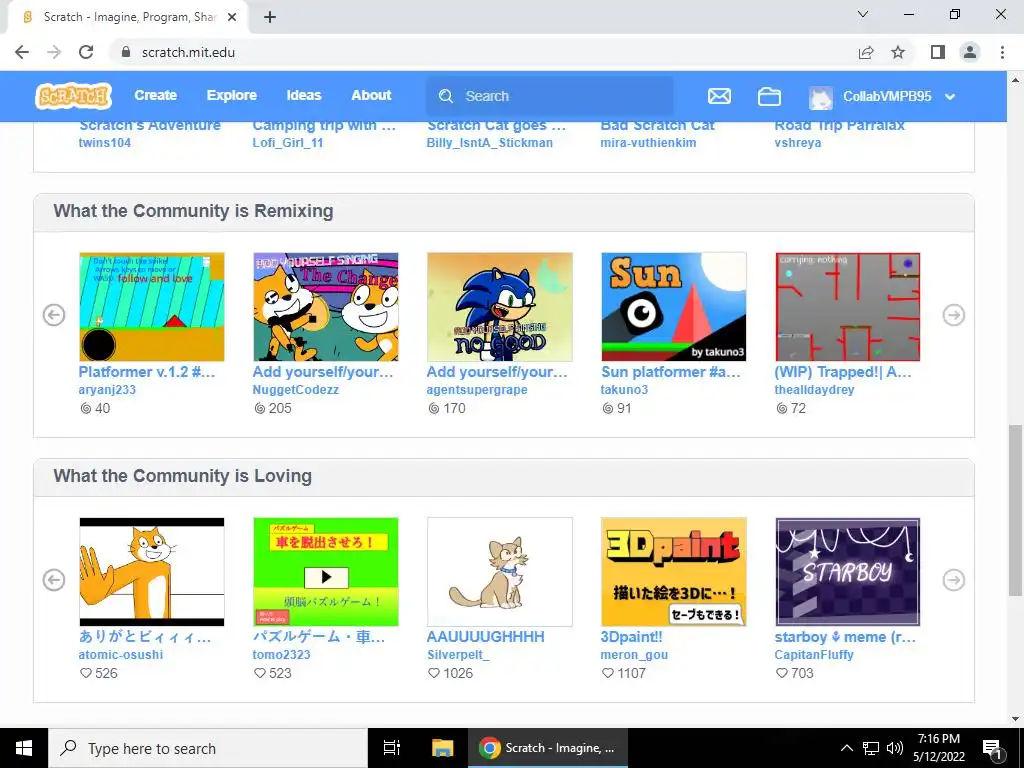Screen dimensions: 1024x768
Task: Go back in Loving carousel arrow
Action: [54, 580]
